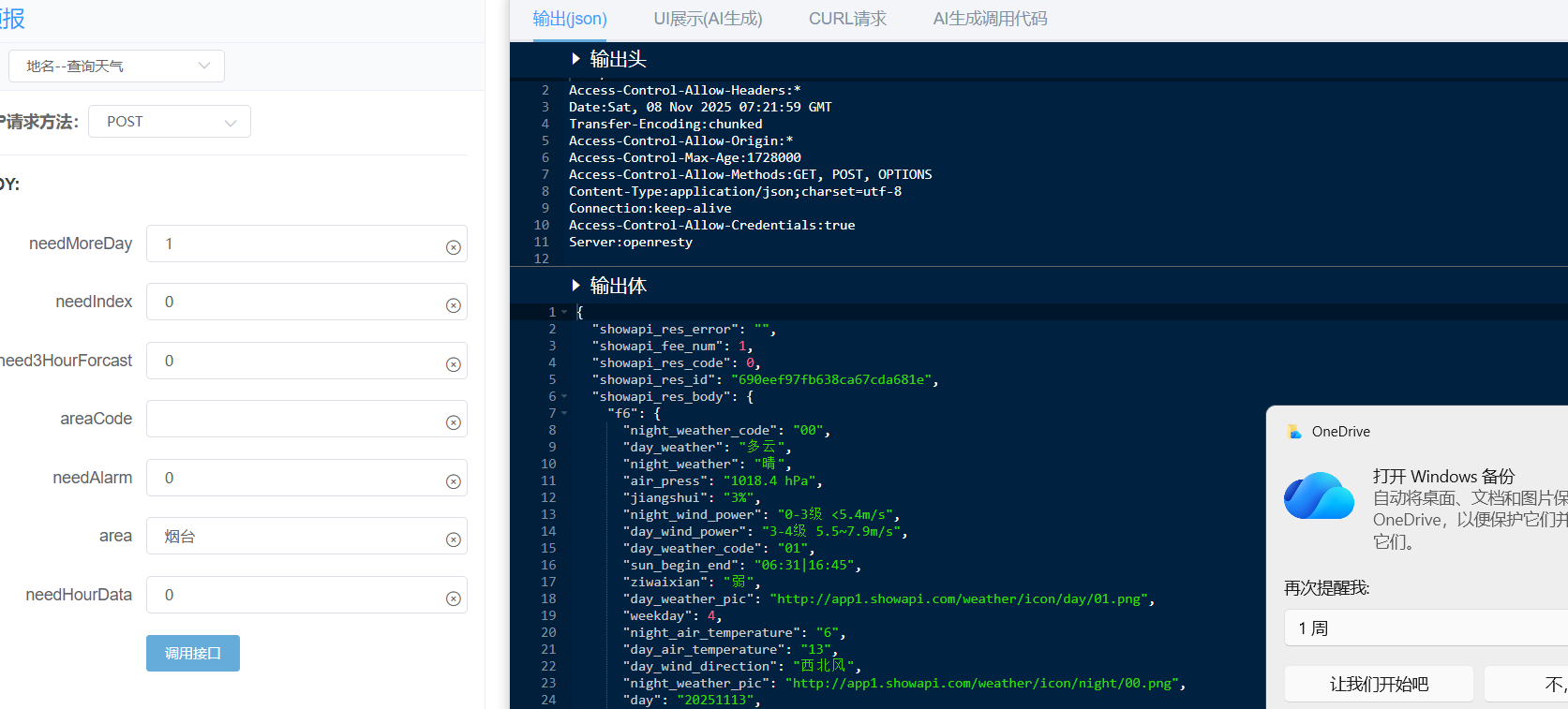1568x709 pixels.
Task: Click the night_weather_pic URL in the JSON
Action: [982, 683]
